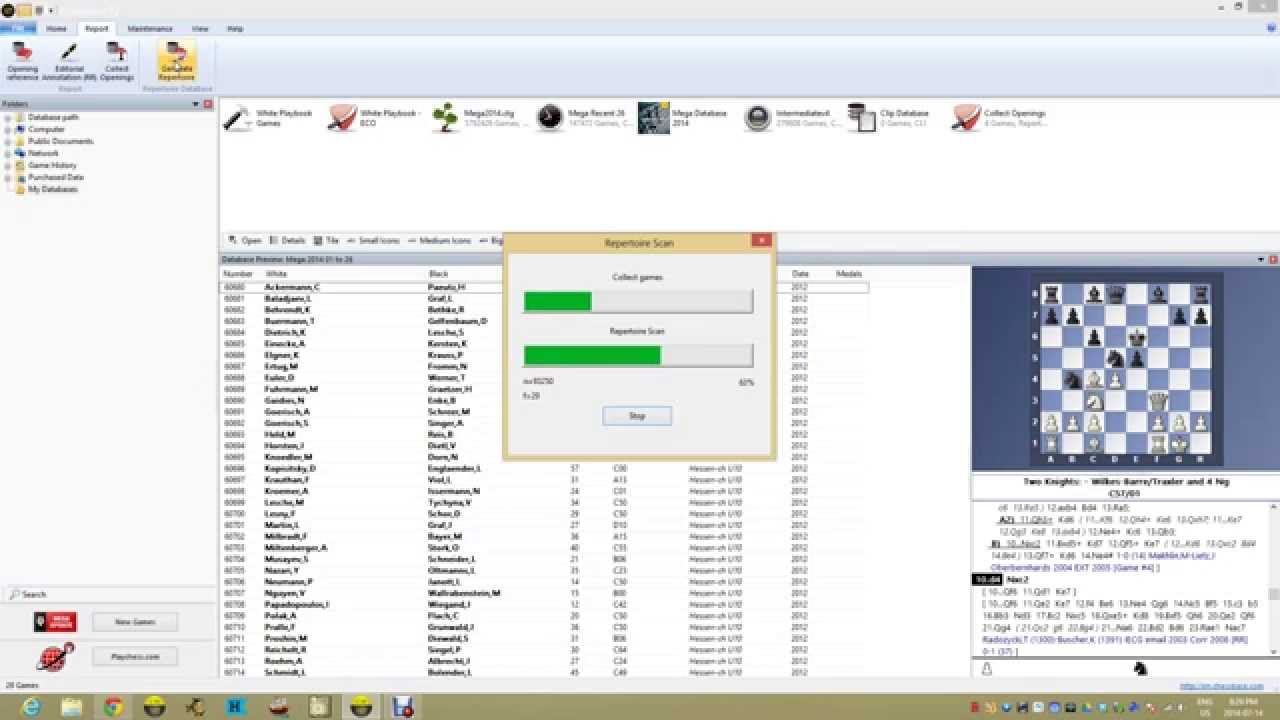Click the Playchess.com button

(x=135, y=657)
